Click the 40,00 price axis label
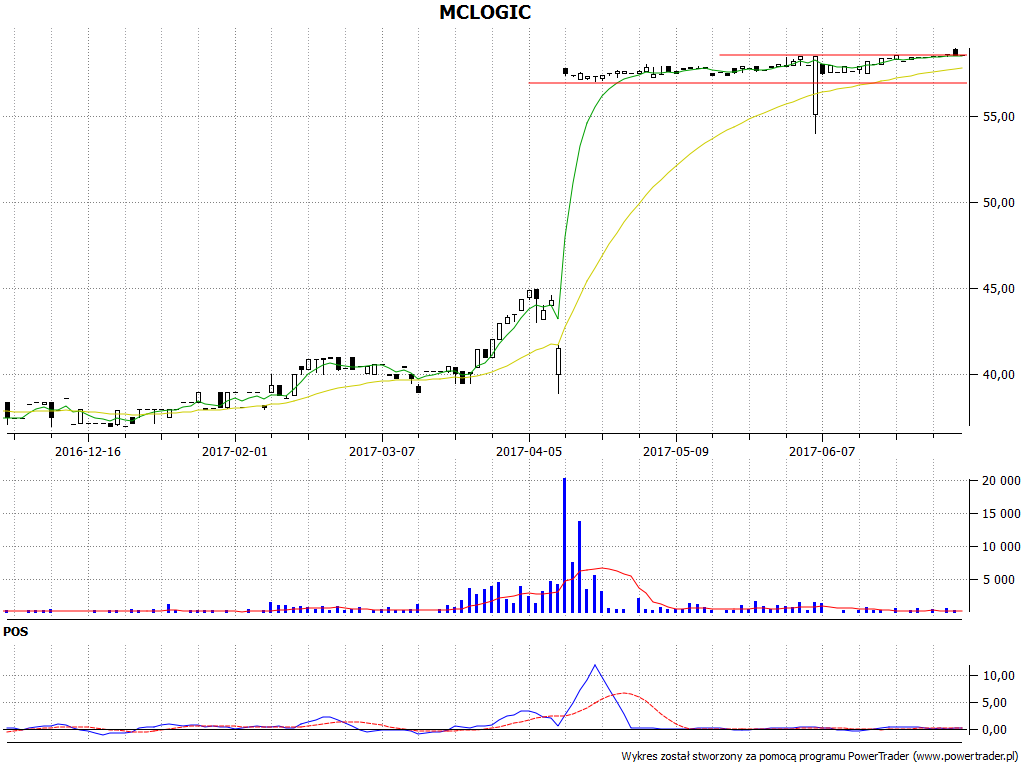Image resolution: width=1024 pixels, height=768 pixels. click(x=999, y=375)
